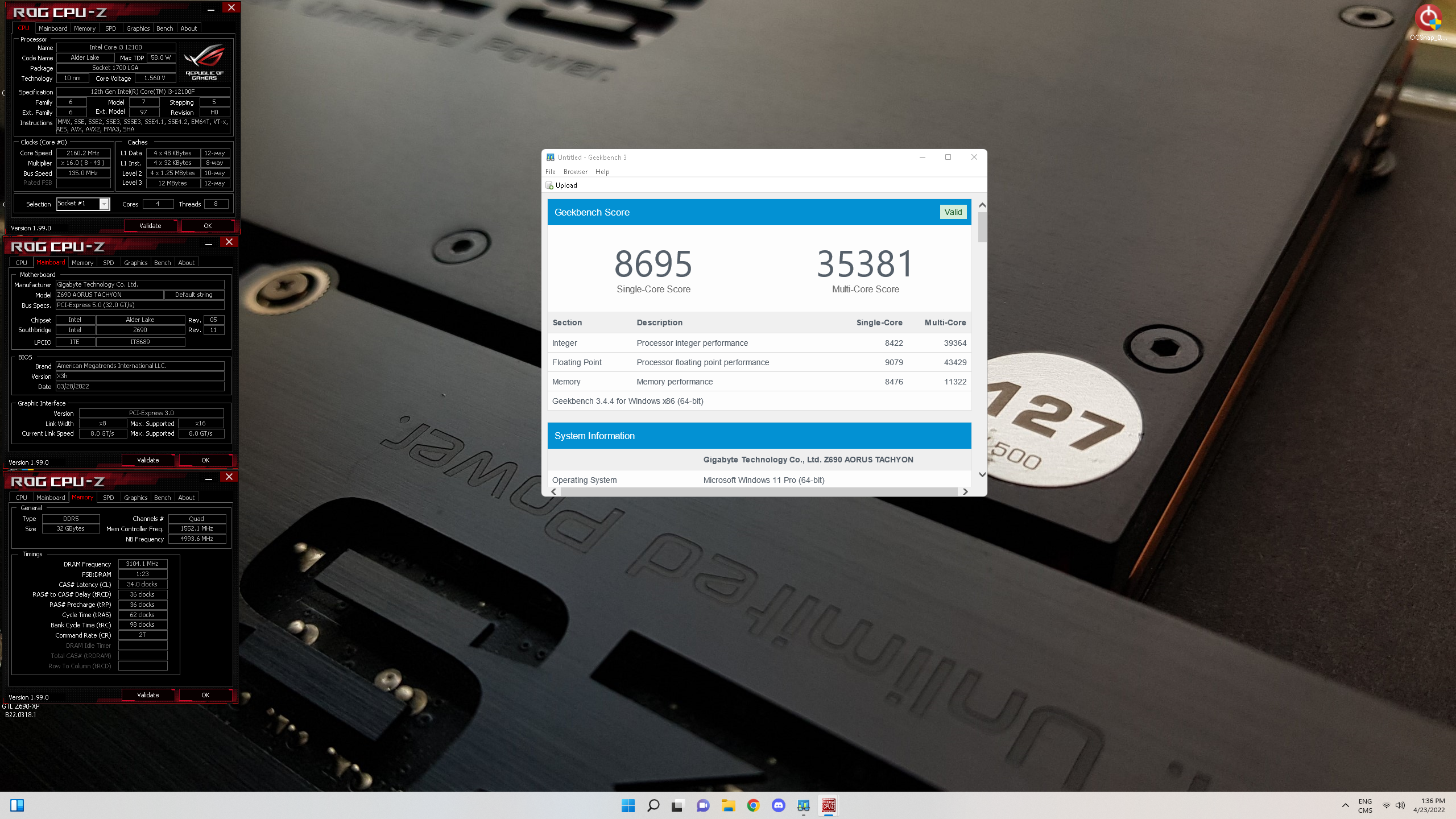Viewport: 1456px width, 819px height.
Task: Click Validate in the Mainboard window
Action: pyautogui.click(x=148, y=460)
